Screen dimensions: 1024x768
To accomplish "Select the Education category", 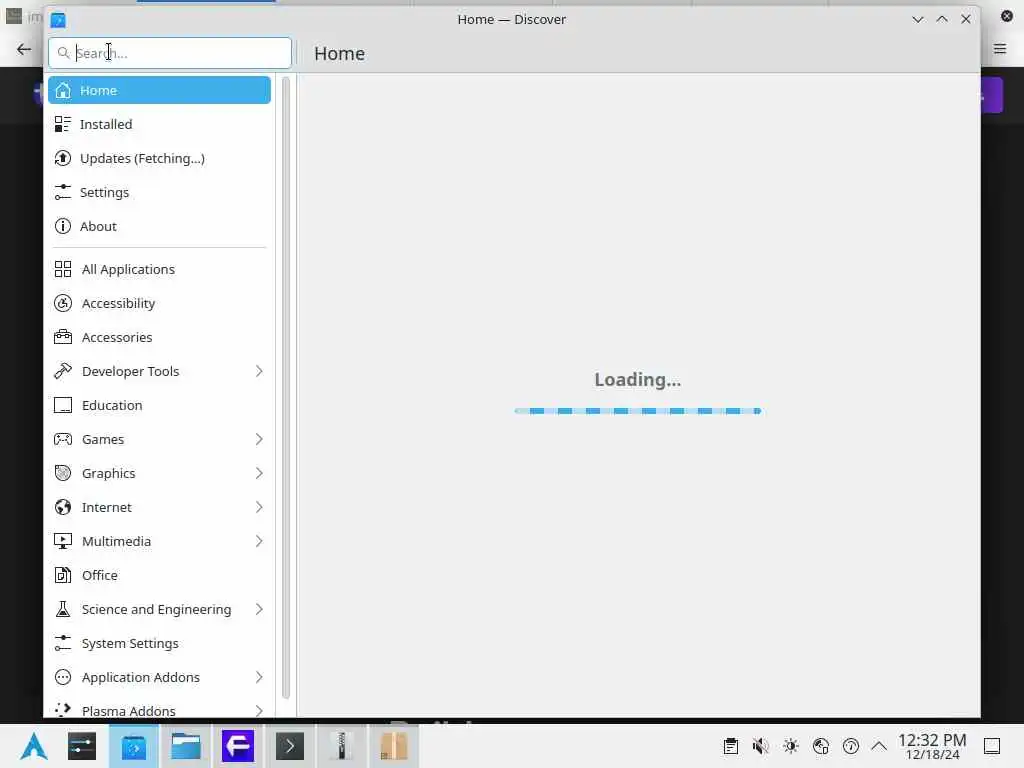I will pyautogui.click(x=159, y=405).
